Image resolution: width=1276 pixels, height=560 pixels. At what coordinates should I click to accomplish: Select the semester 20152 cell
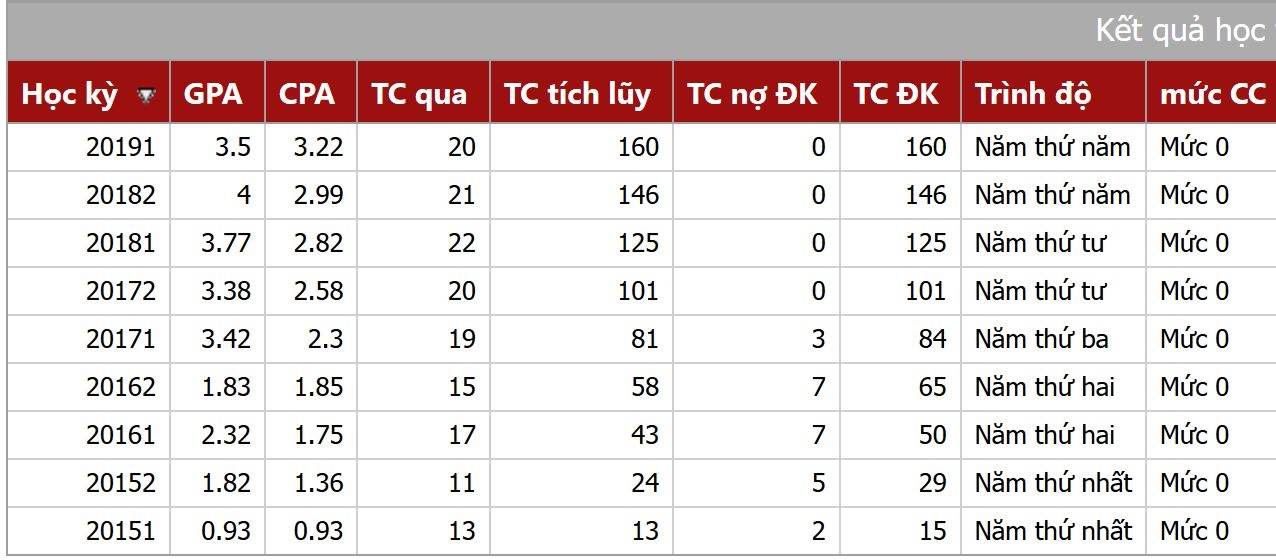pyautogui.click(x=121, y=483)
